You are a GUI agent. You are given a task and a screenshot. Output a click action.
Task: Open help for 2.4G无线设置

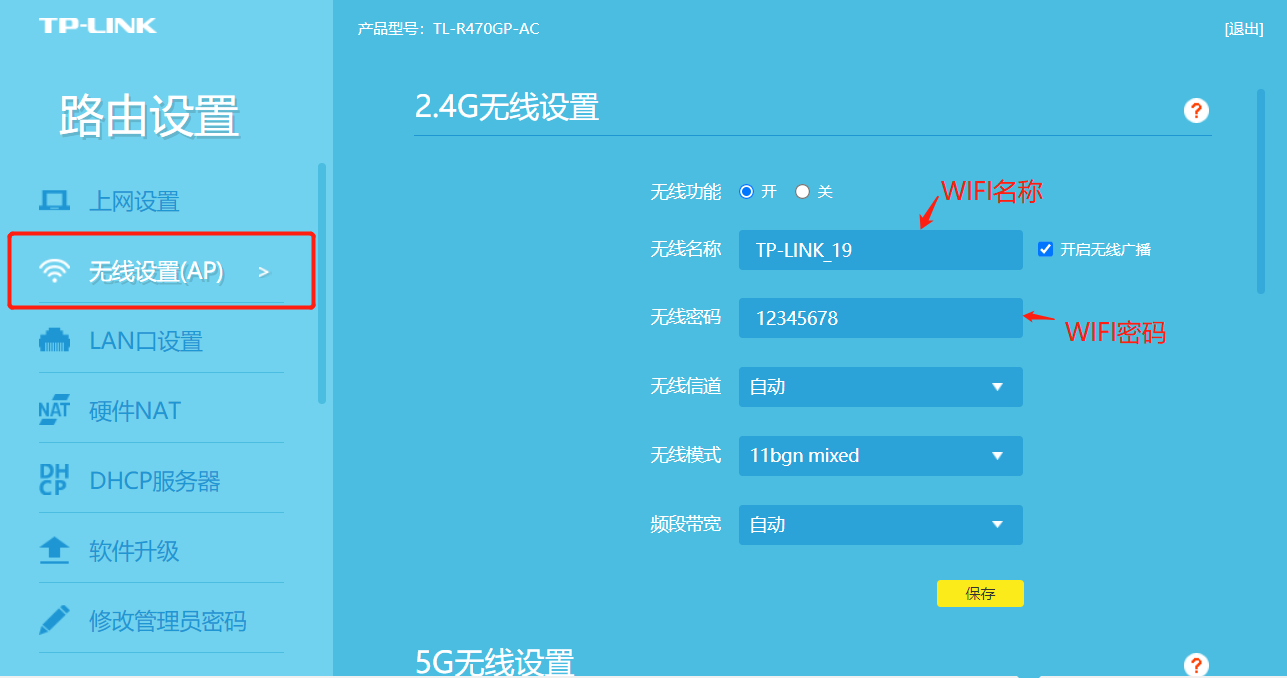tap(1196, 111)
